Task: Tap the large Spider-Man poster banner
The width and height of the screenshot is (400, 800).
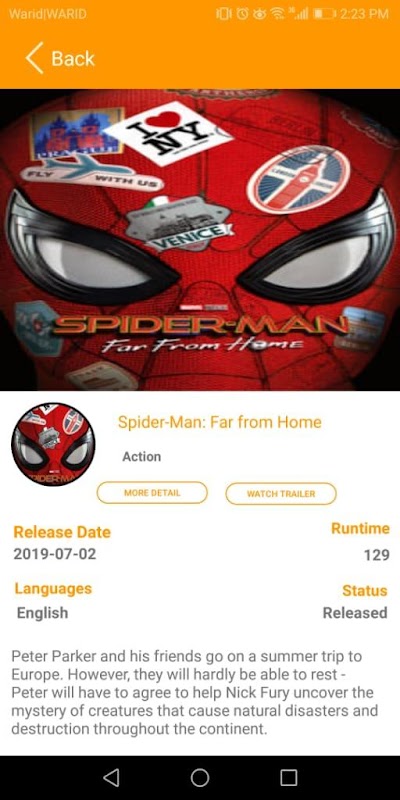Action: [x=200, y=240]
